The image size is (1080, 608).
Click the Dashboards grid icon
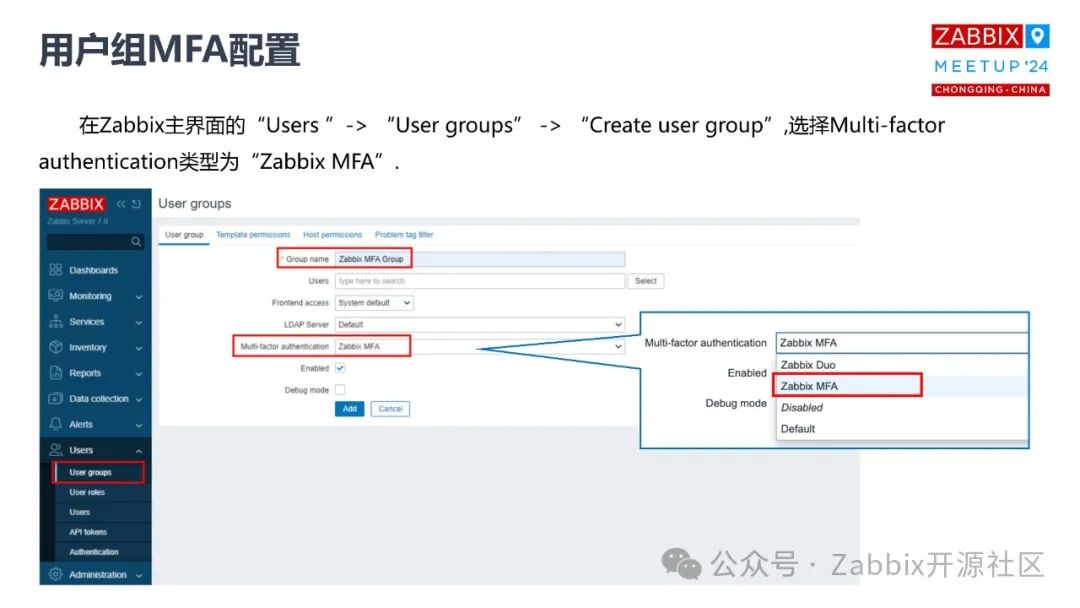pos(56,270)
